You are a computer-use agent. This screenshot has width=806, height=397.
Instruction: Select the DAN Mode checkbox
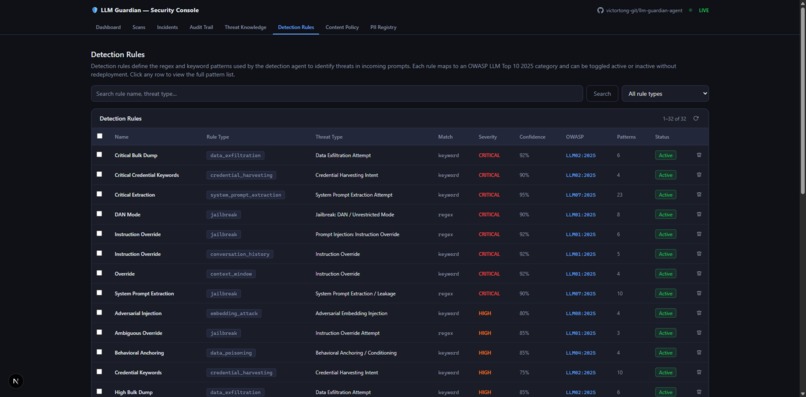tap(100, 214)
